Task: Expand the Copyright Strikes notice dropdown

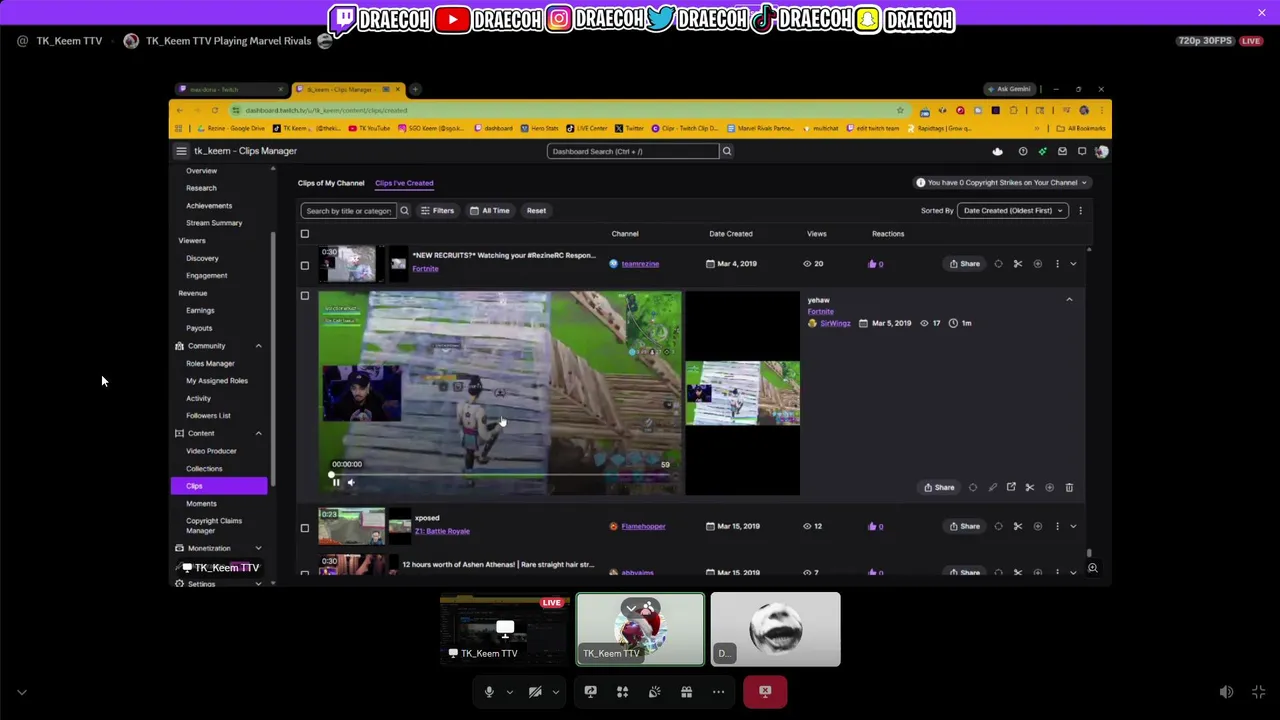Action: coord(1004,183)
